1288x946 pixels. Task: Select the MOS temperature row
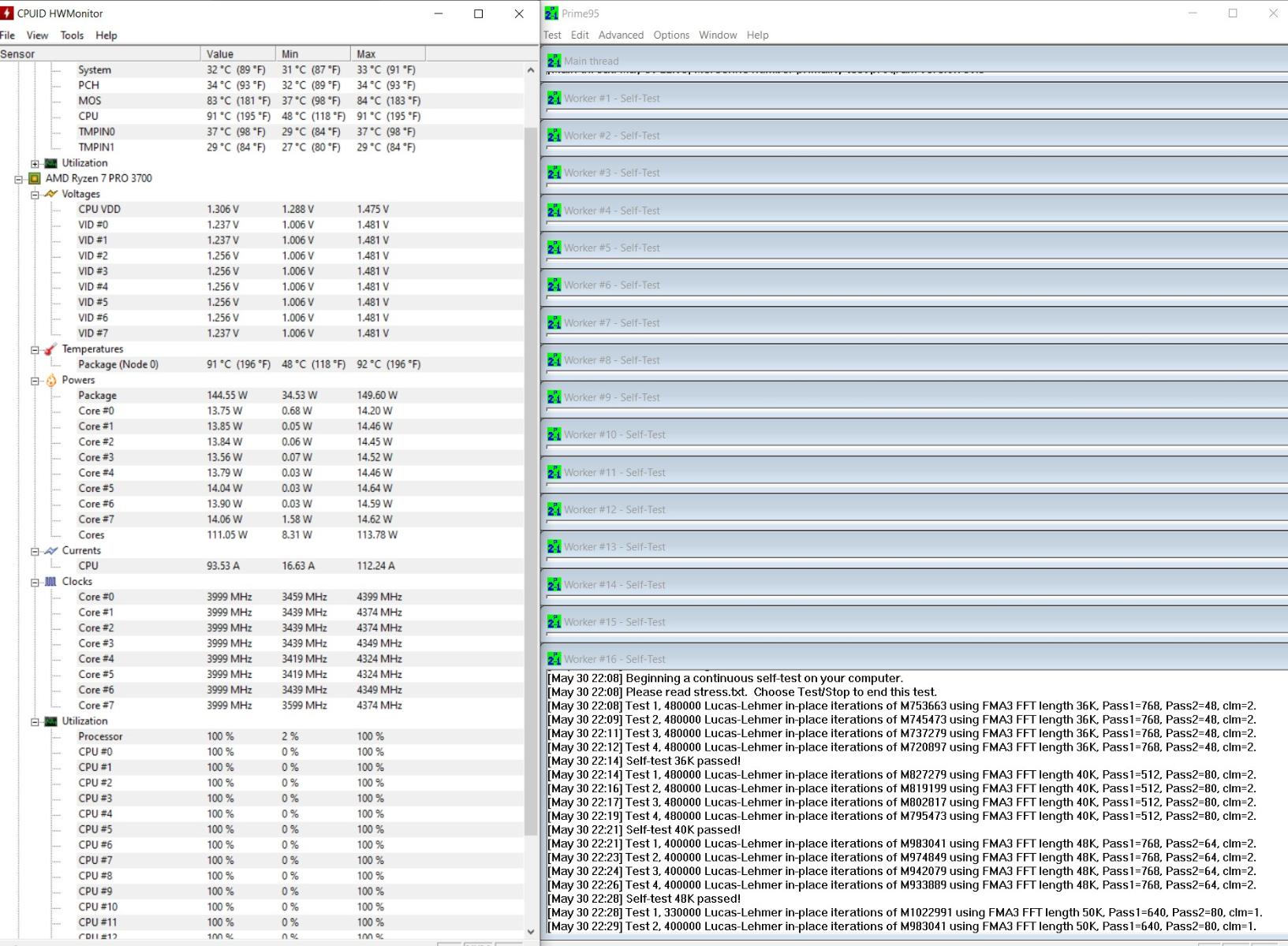(x=262, y=101)
